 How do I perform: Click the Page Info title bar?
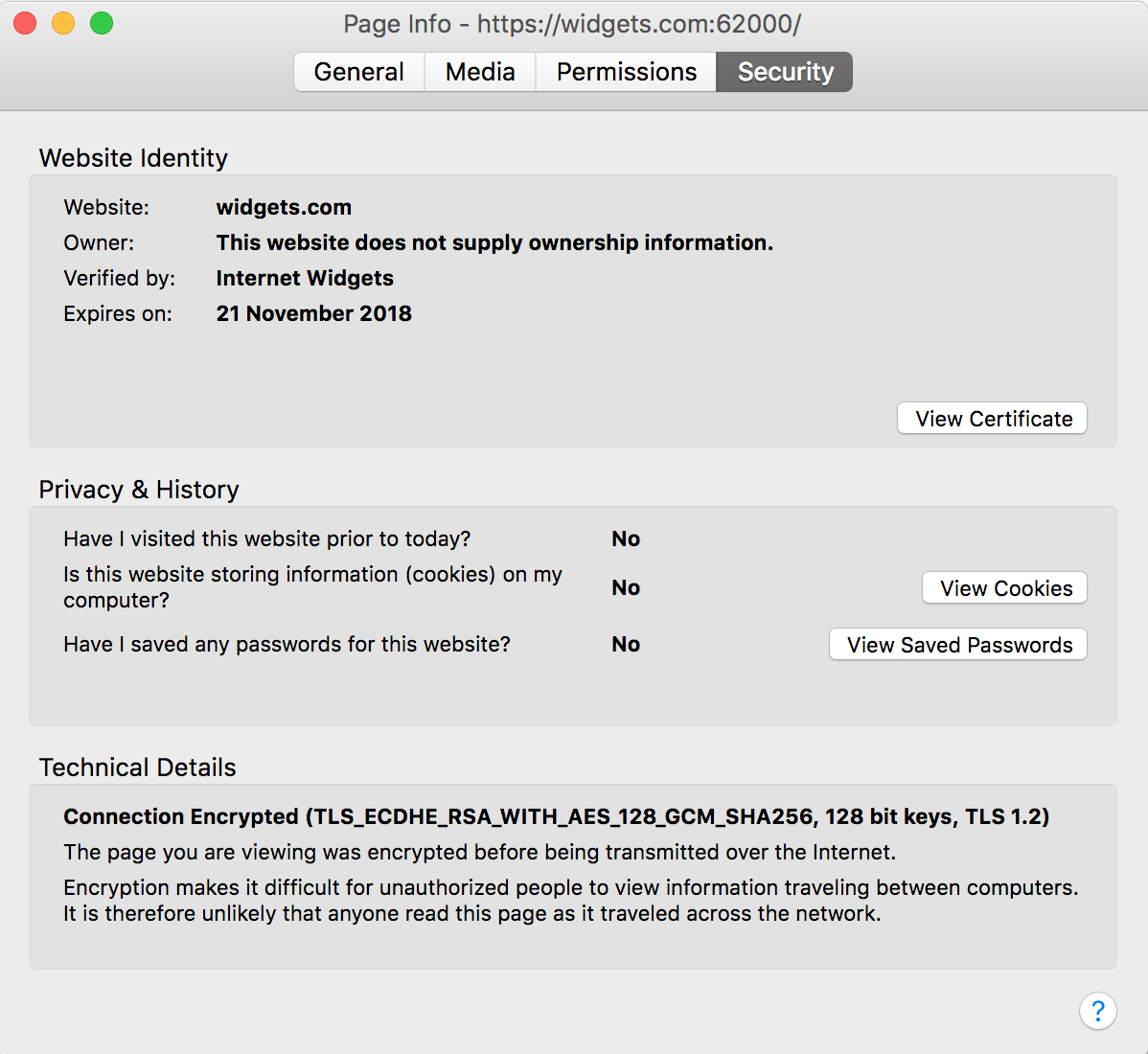[x=574, y=24]
